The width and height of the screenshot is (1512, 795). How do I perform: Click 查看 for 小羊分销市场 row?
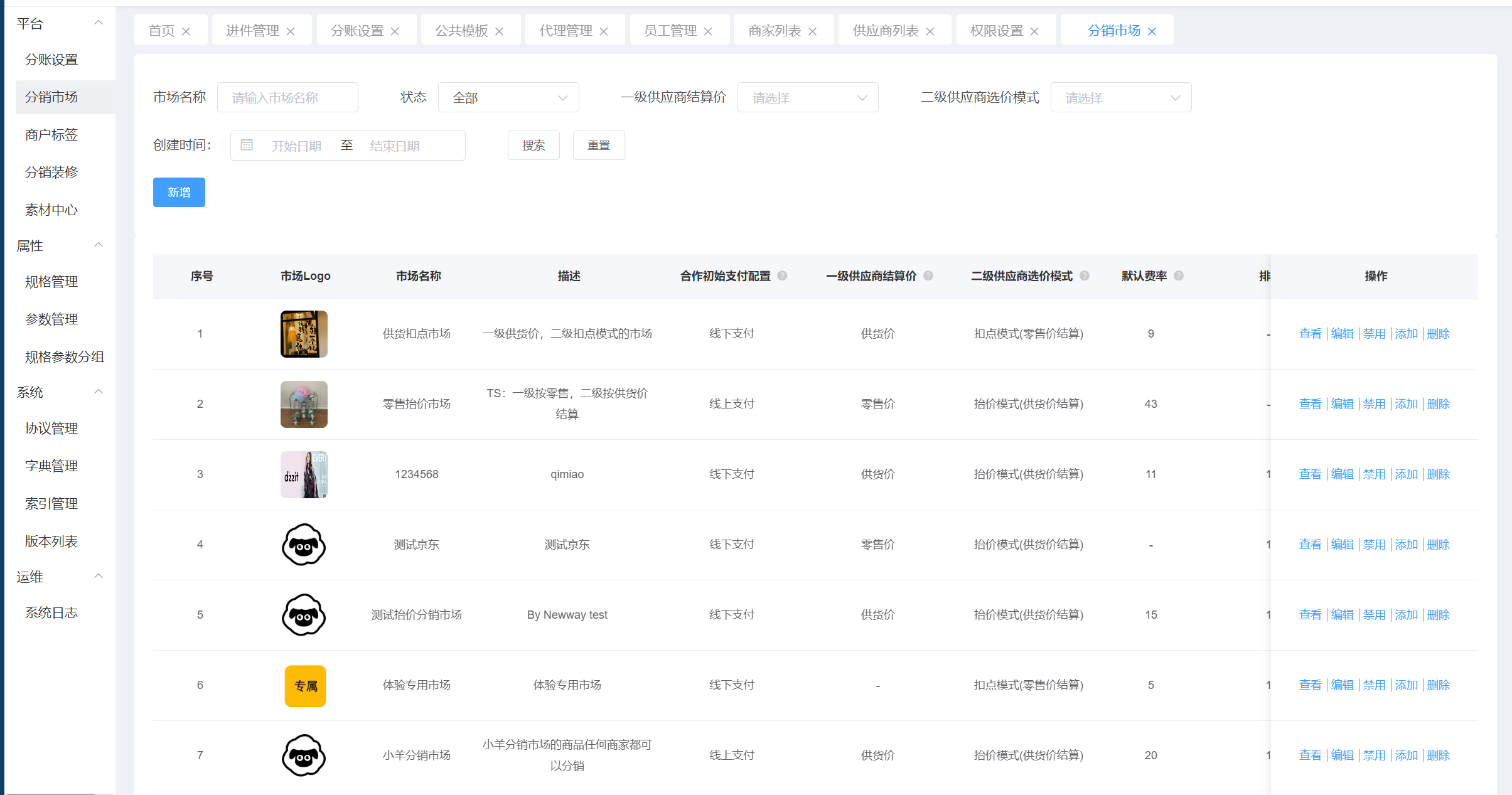[1310, 755]
